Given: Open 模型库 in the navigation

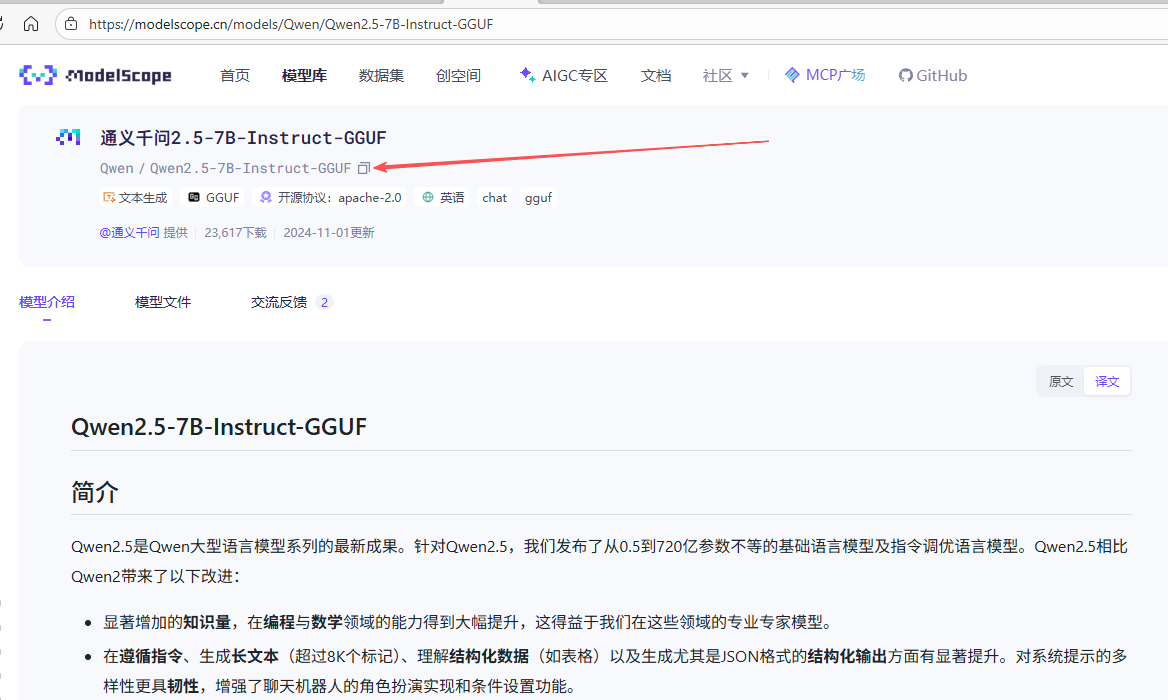Looking at the screenshot, I should point(304,75).
